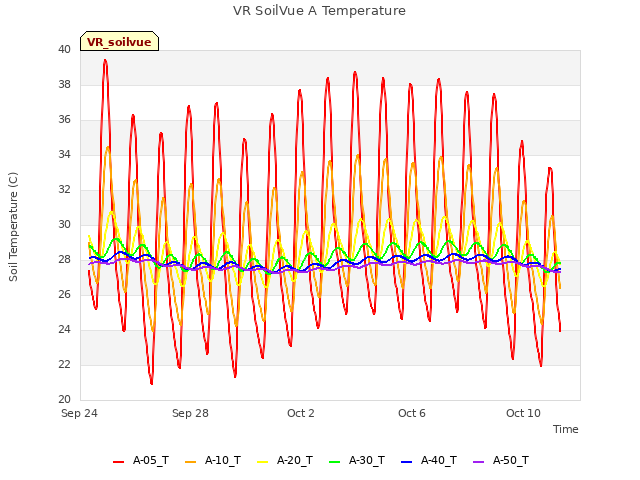The width and height of the screenshot is (640, 480).
Task: Click the Sep 28 x-axis label
Action: 190,413
